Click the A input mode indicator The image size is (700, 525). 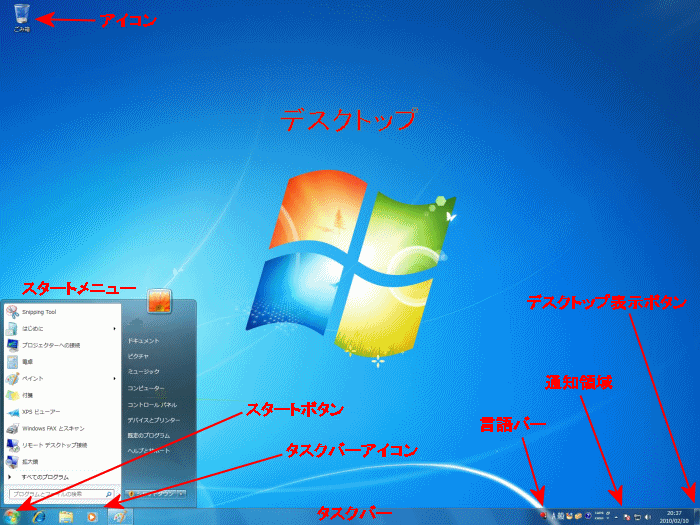click(554, 517)
